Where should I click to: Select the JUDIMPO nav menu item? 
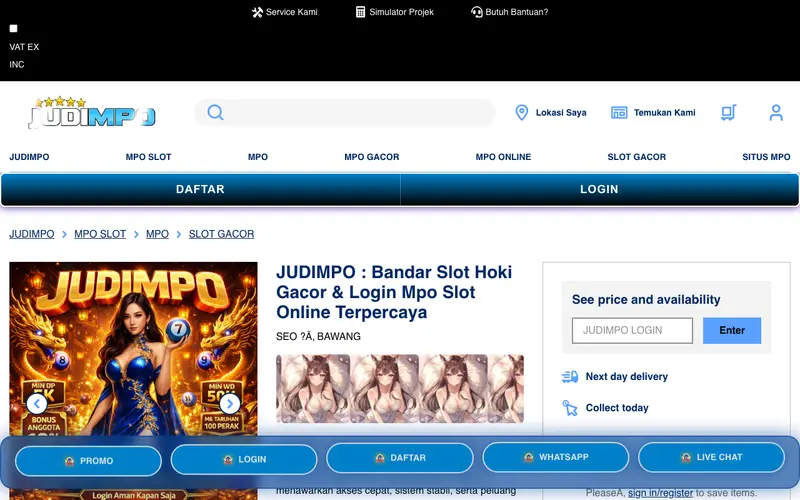tap(29, 157)
